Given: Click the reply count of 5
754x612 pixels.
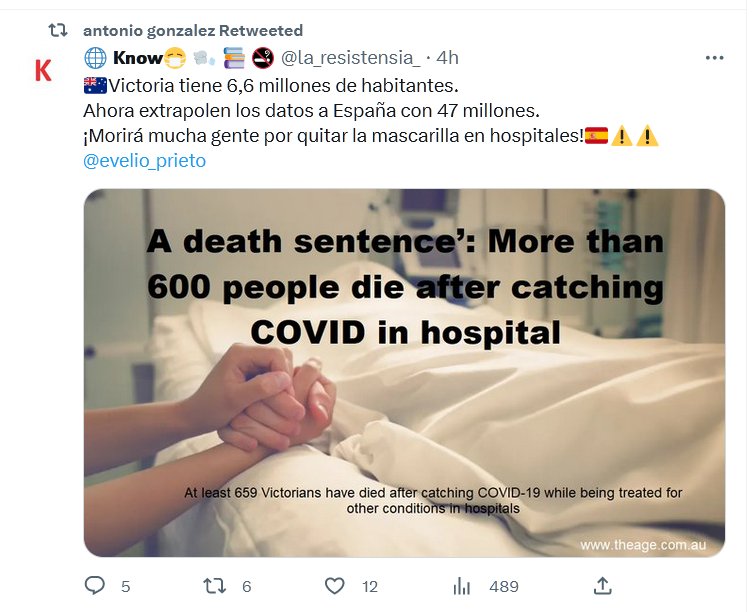Looking at the screenshot, I should (125, 587).
